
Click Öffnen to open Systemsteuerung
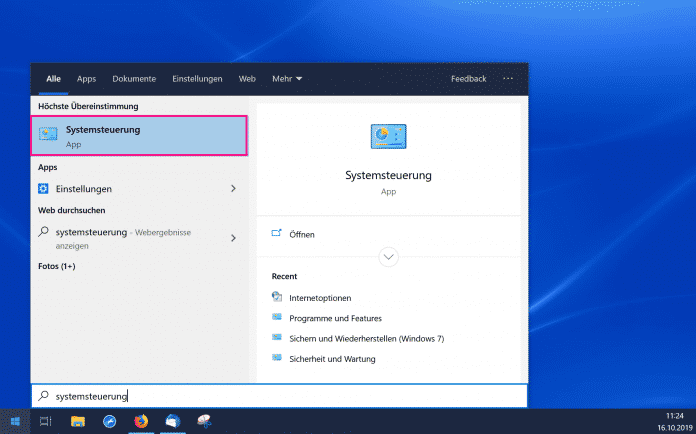coord(301,234)
